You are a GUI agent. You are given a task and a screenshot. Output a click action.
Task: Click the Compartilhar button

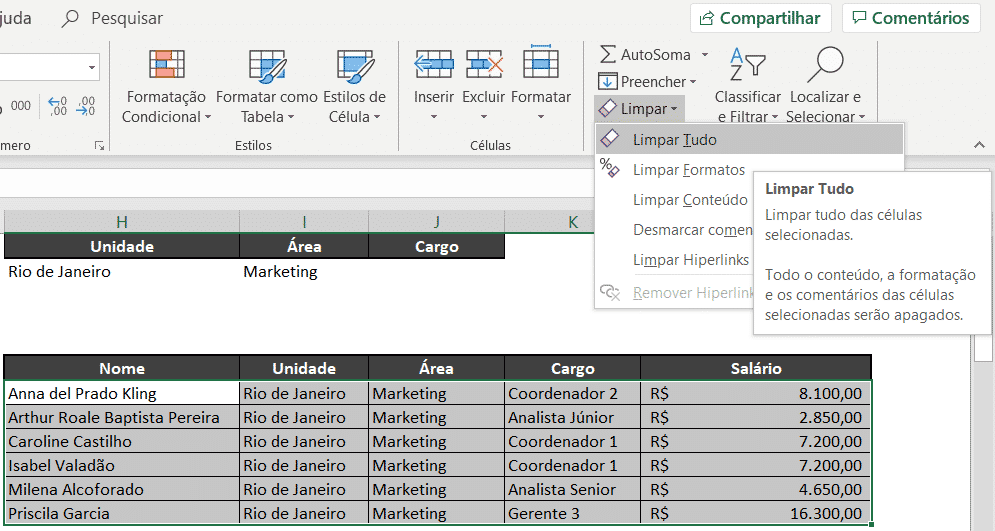[761, 18]
